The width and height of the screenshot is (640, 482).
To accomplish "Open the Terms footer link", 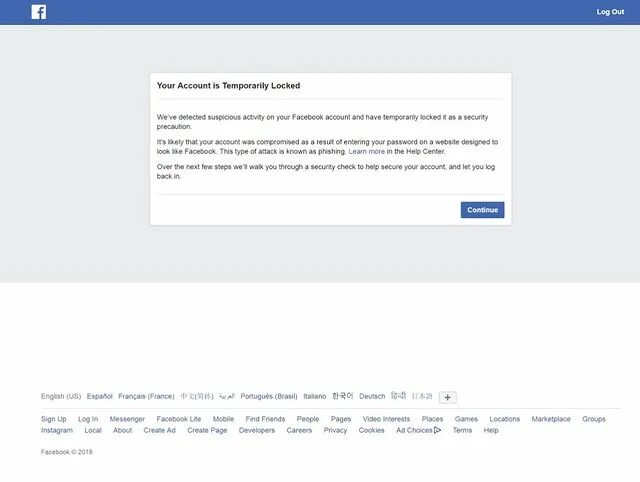I will tap(462, 430).
